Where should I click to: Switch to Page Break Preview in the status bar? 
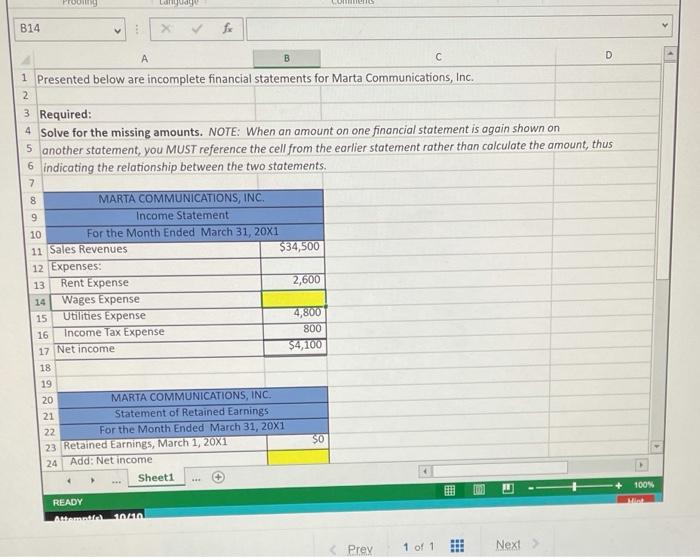tap(508, 489)
